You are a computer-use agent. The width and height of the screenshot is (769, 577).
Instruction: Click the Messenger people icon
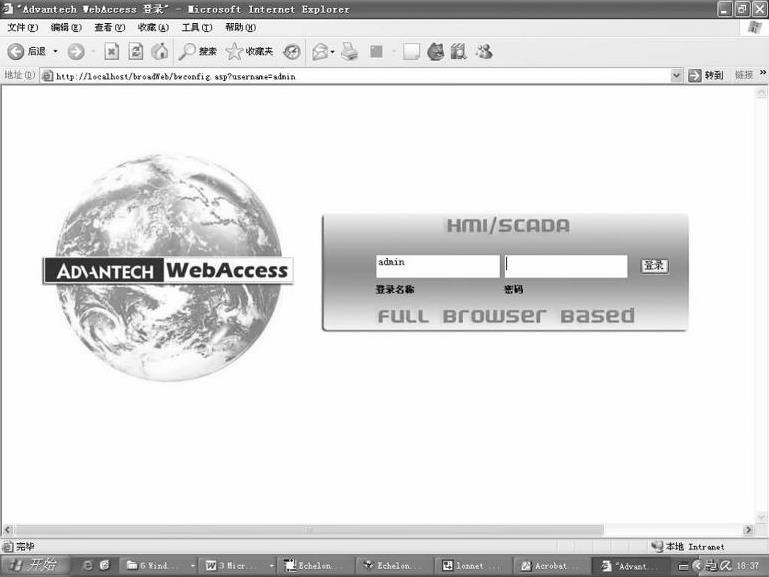(x=484, y=51)
